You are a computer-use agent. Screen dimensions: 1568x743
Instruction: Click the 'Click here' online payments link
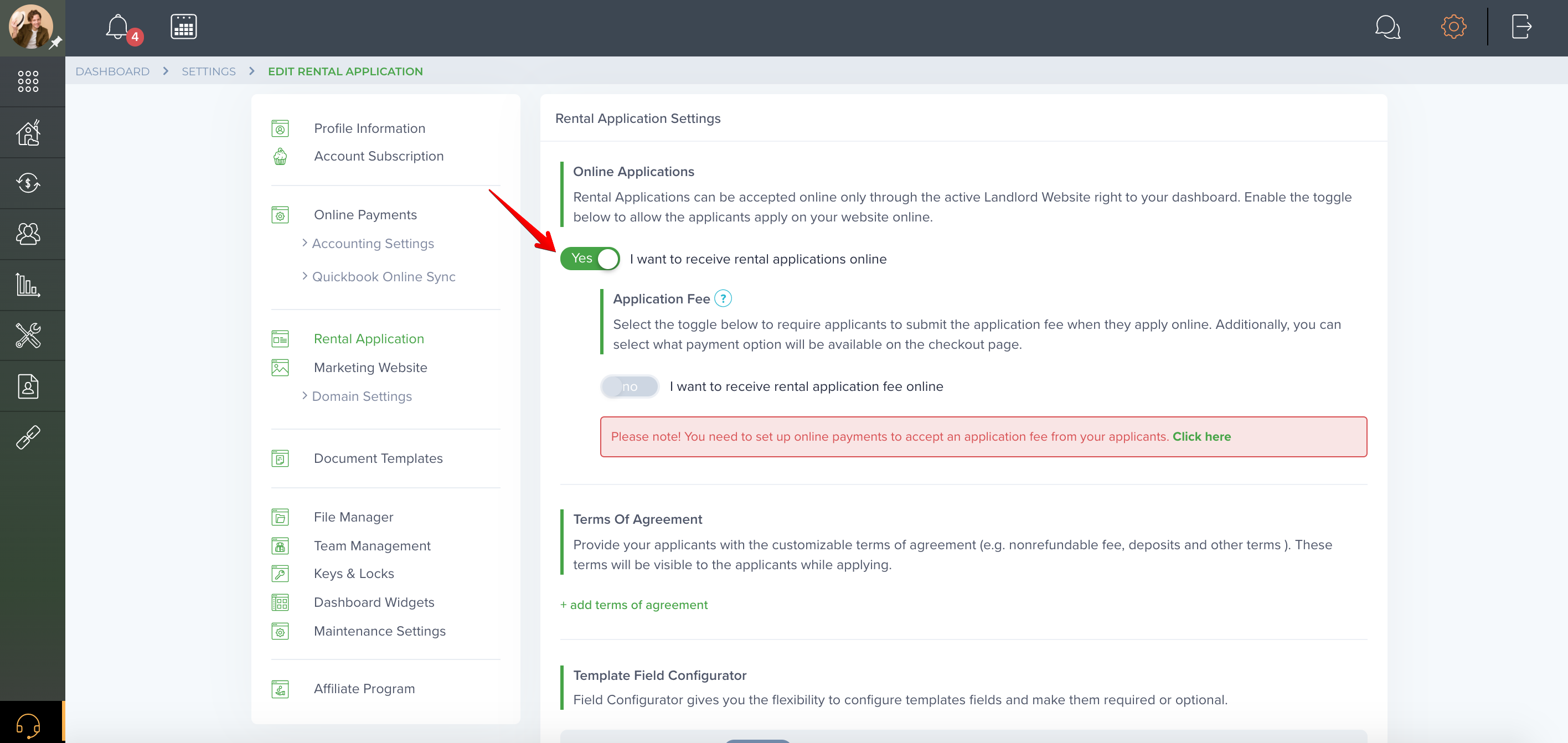[1201, 436]
